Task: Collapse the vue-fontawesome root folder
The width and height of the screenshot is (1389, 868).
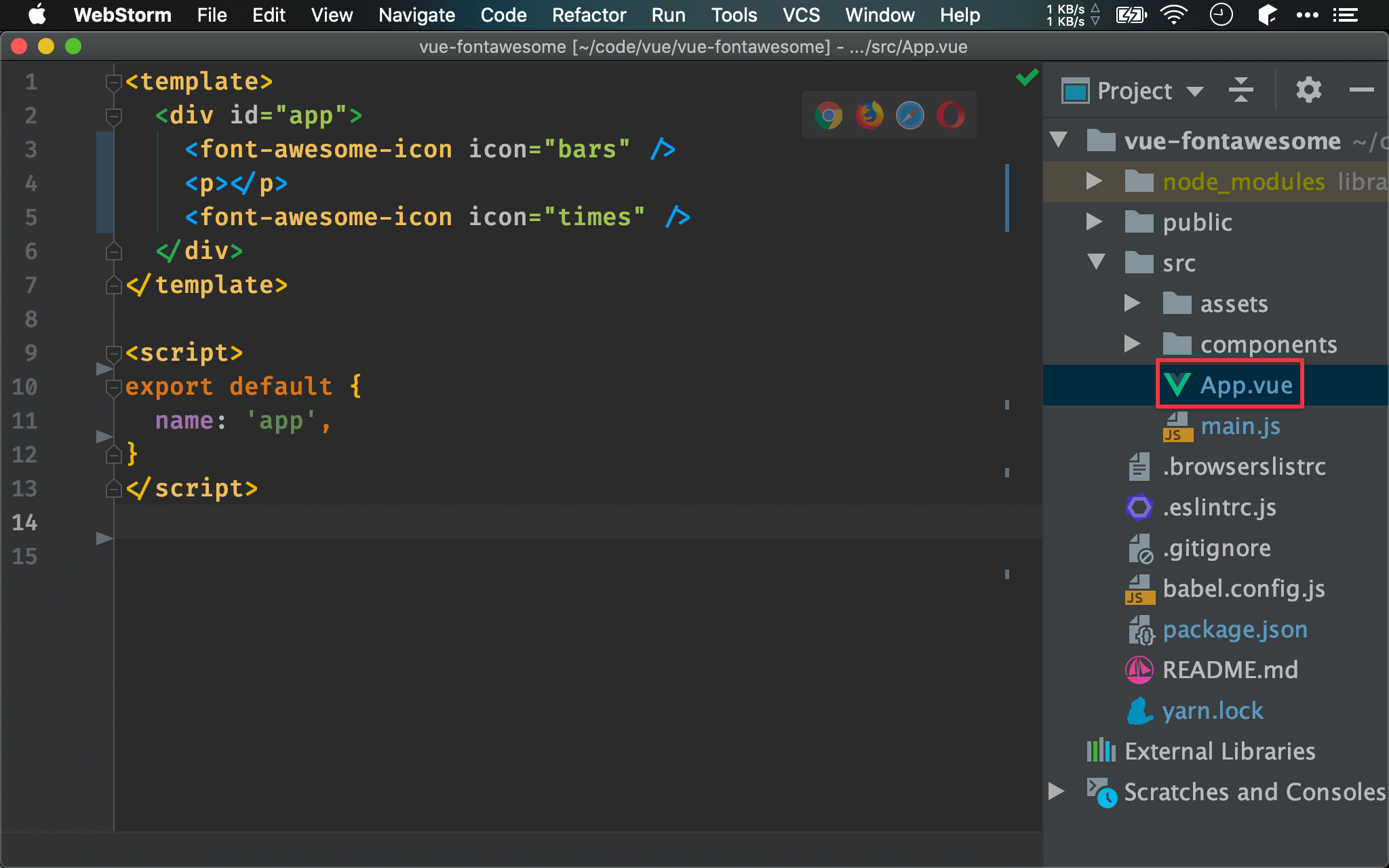Action: [x=1059, y=140]
